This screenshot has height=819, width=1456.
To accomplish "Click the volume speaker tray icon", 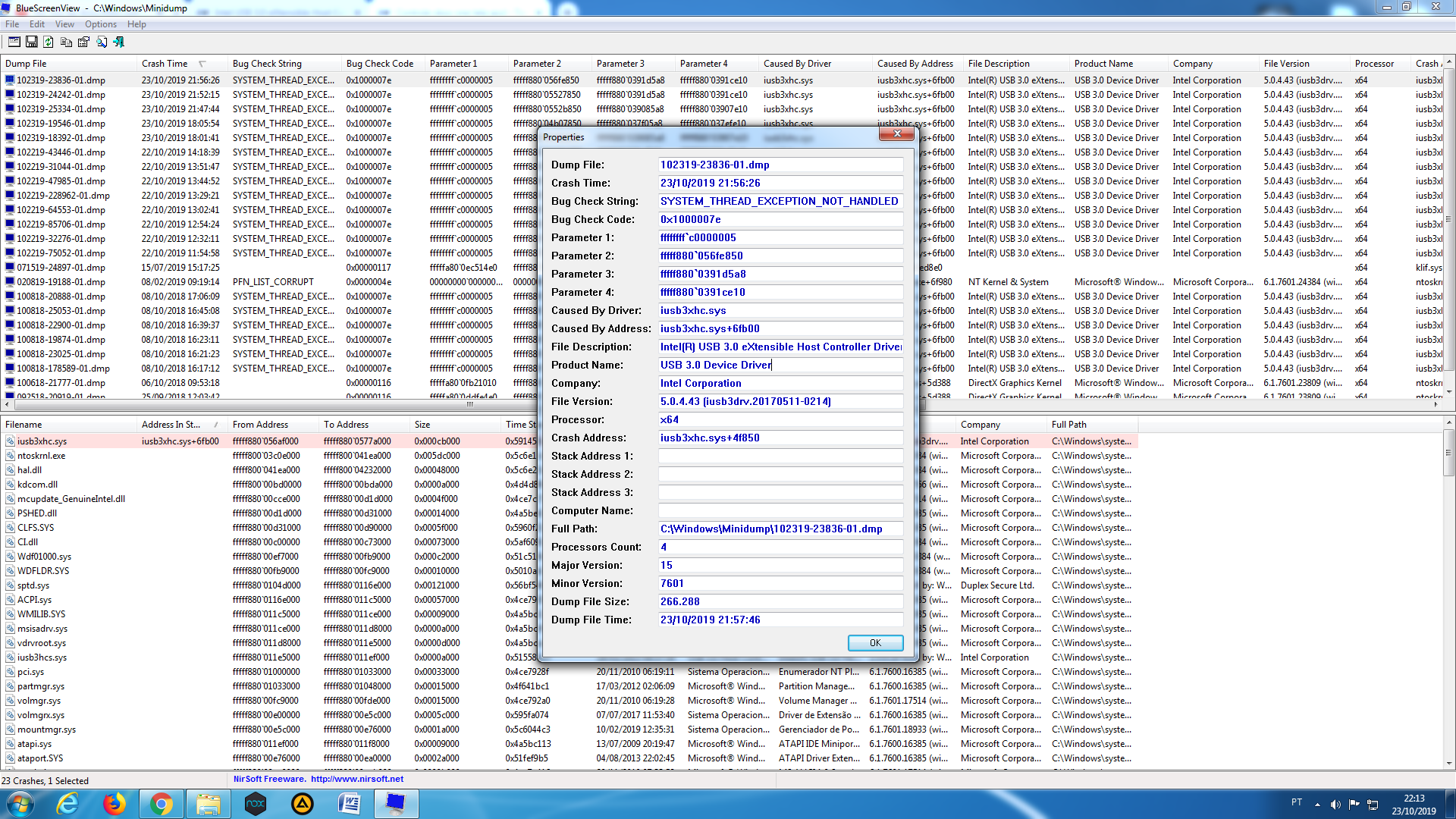I will pyautogui.click(x=1336, y=804).
